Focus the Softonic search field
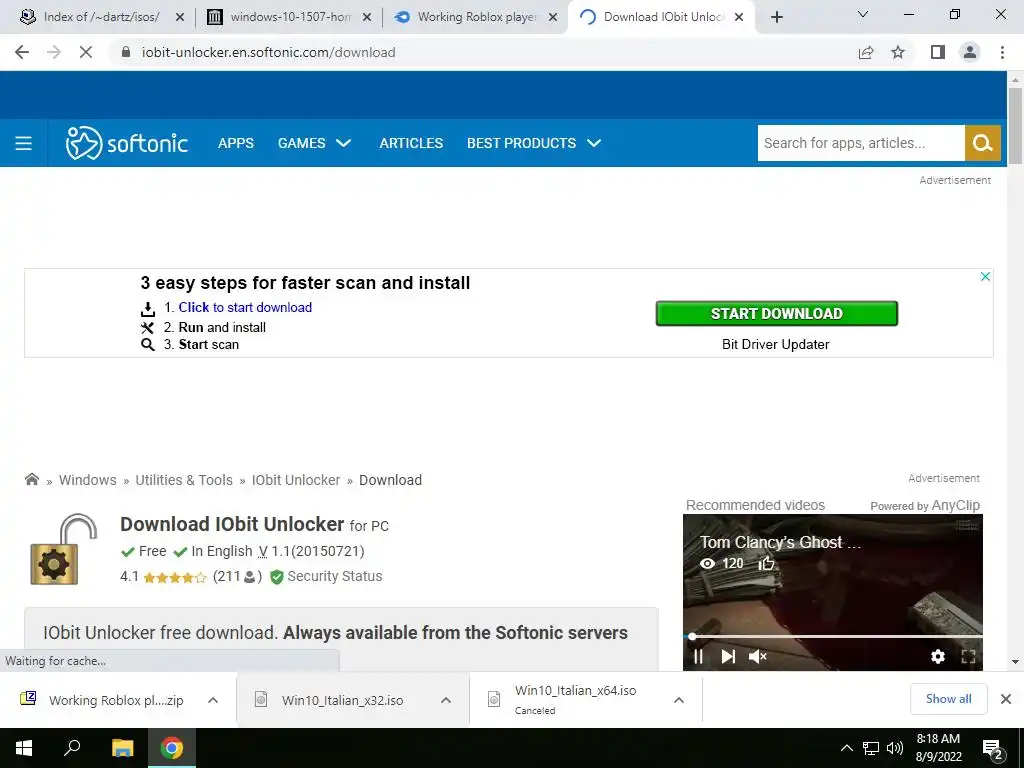Image resolution: width=1024 pixels, height=768 pixels. [861, 143]
